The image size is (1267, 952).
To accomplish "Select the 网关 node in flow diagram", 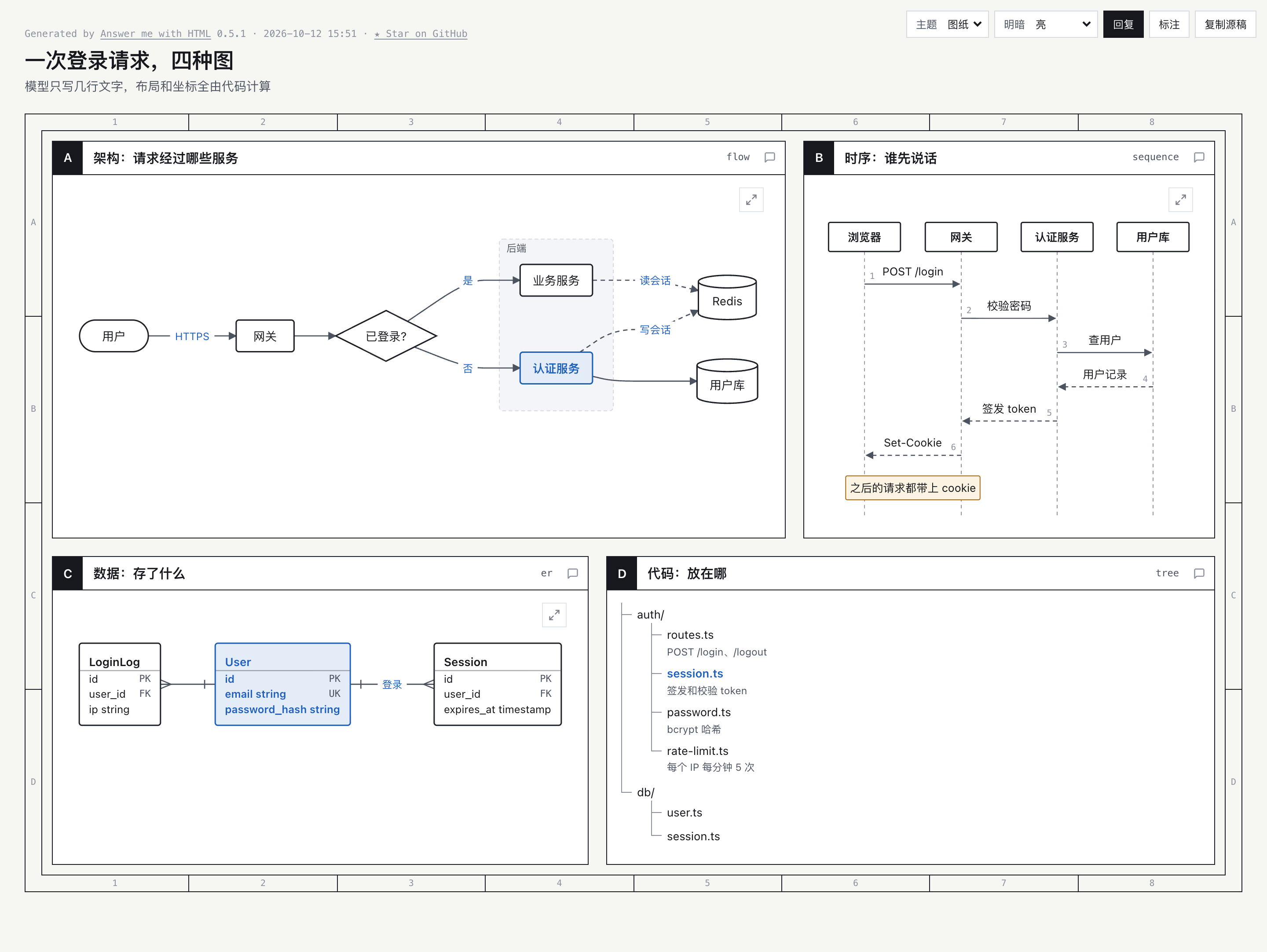I will 265,336.
